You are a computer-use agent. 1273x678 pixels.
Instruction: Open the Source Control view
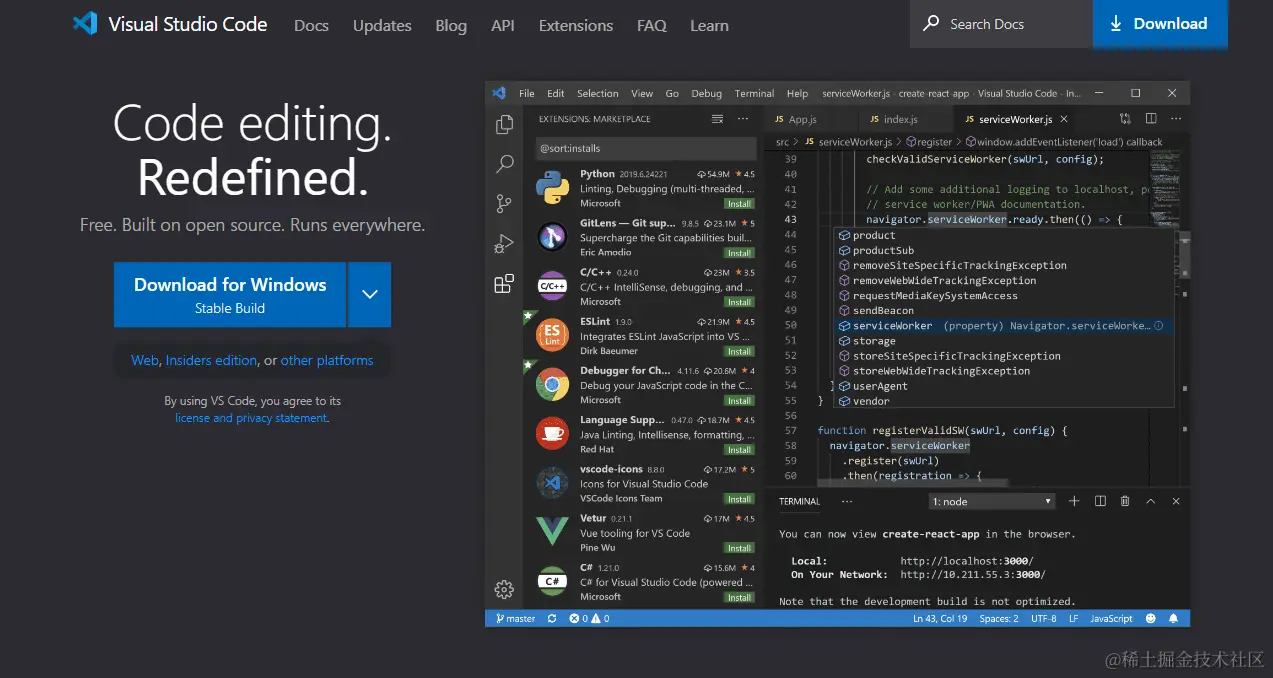[x=503, y=202]
